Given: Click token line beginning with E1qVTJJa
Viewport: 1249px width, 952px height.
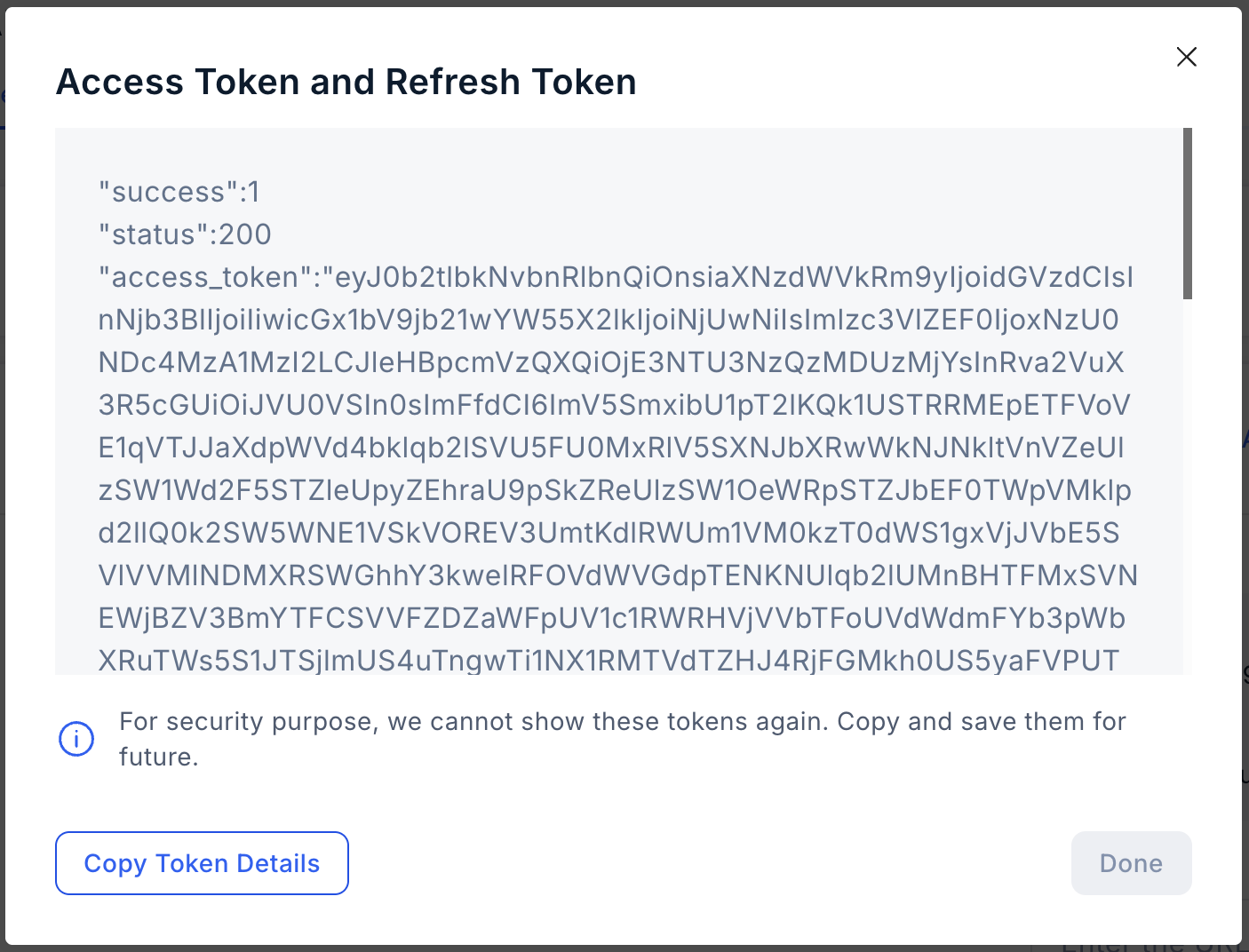Looking at the screenshot, I should [611, 448].
